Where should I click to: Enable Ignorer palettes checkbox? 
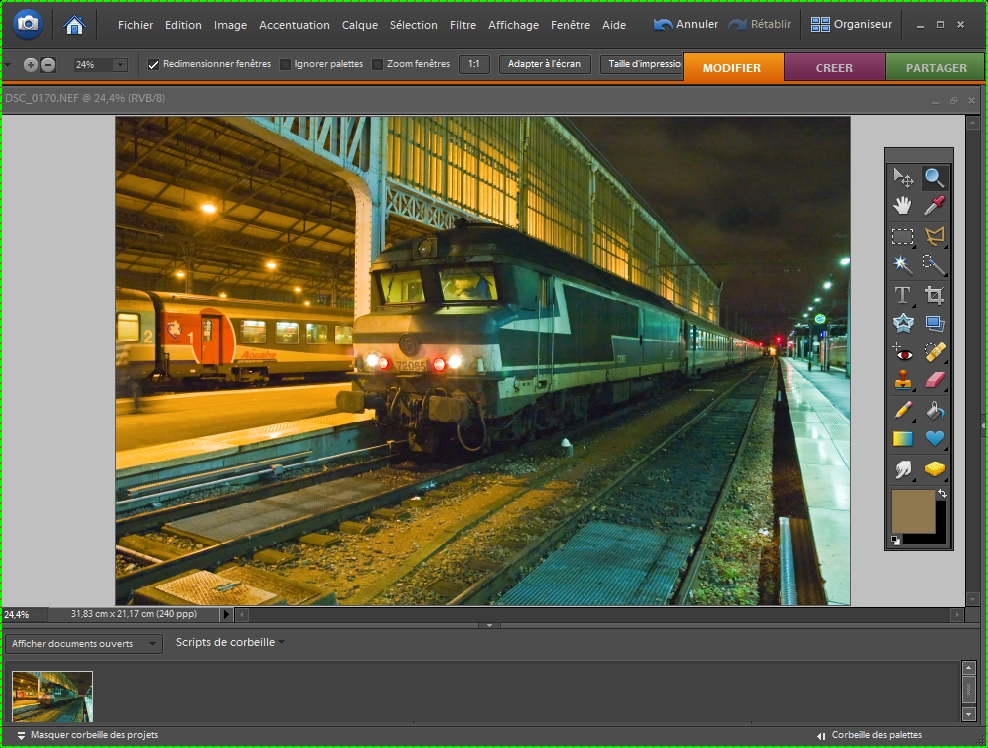pos(285,64)
